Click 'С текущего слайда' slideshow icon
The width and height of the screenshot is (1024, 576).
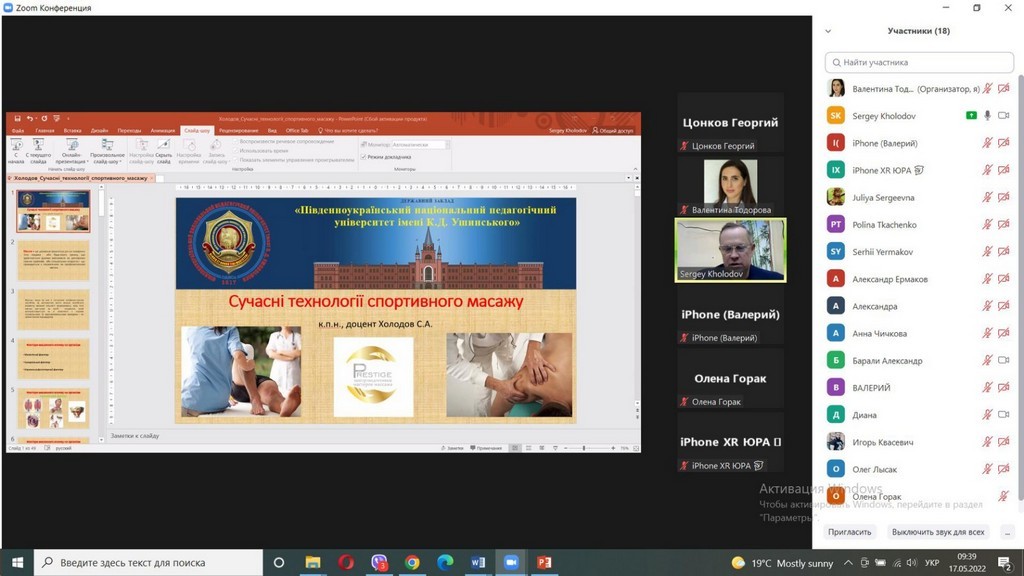(x=39, y=151)
